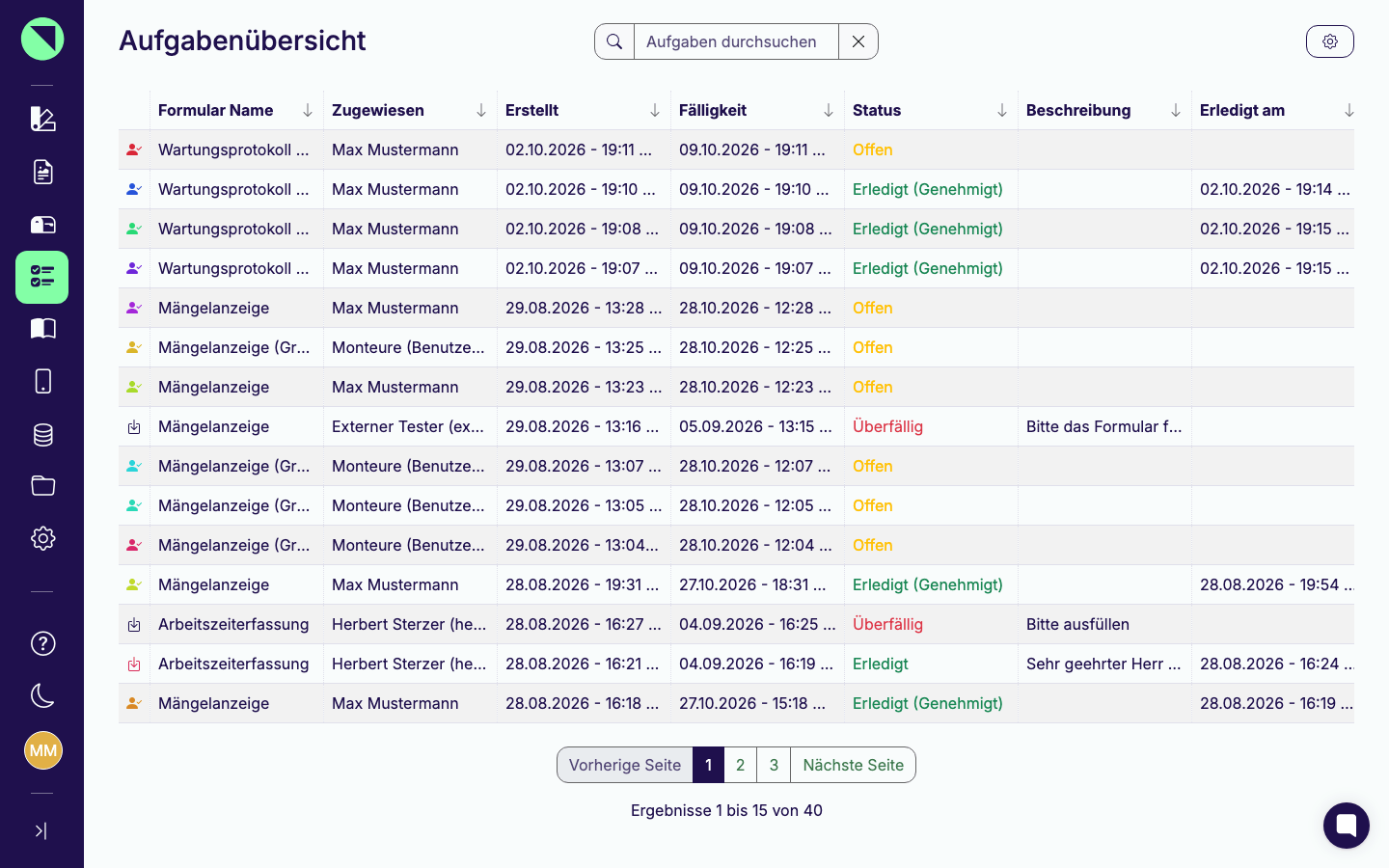Open the form editor sidebar icon
This screenshot has height=868, width=1389.
pos(42,119)
